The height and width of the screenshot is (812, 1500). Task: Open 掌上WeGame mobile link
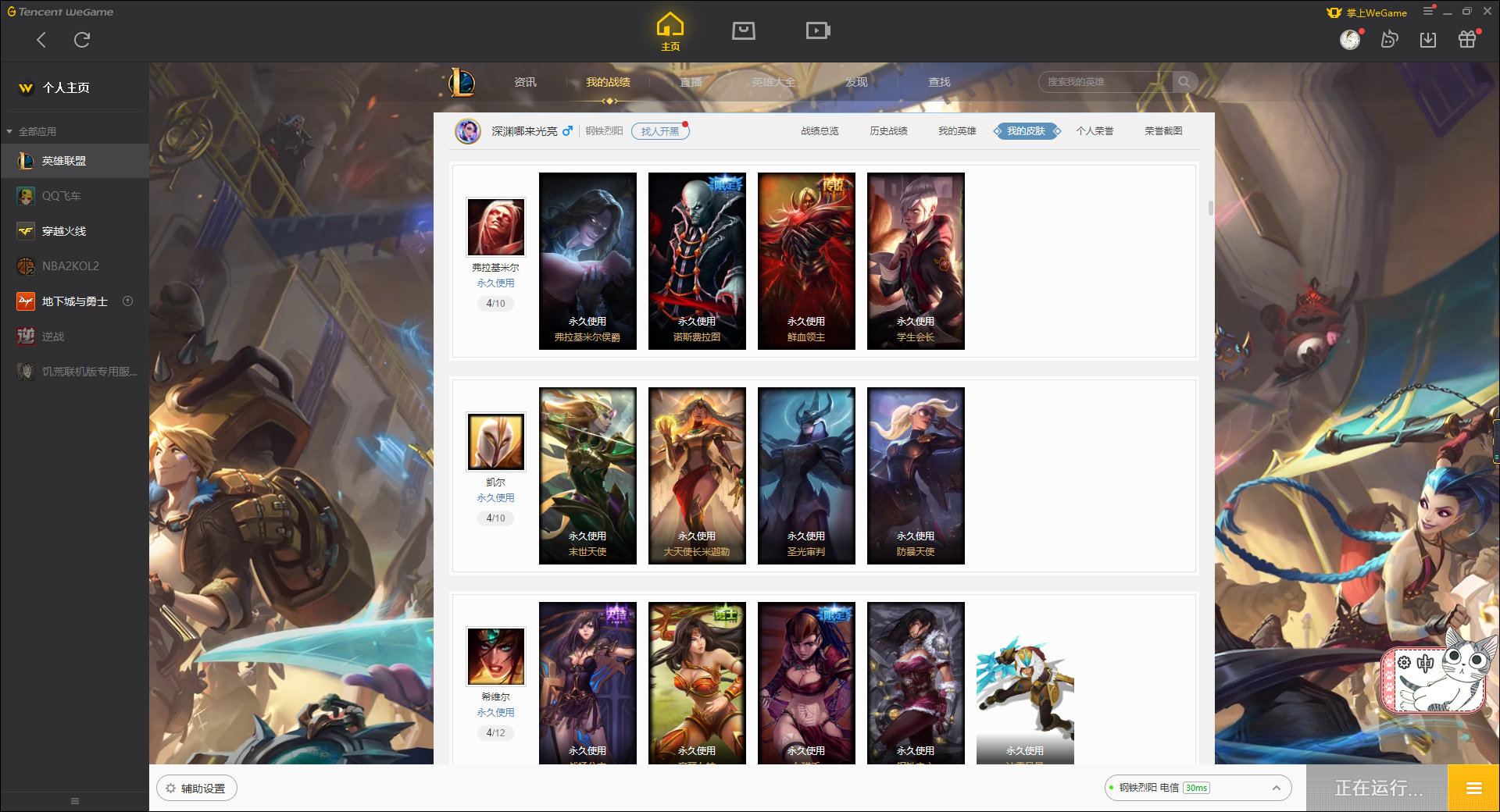coord(1367,12)
